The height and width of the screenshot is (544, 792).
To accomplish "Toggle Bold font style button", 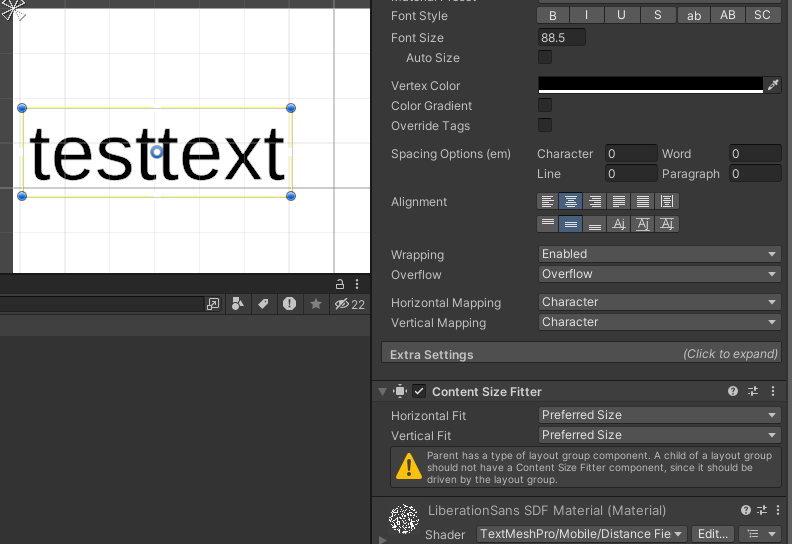I will pyautogui.click(x=553, y=16).
